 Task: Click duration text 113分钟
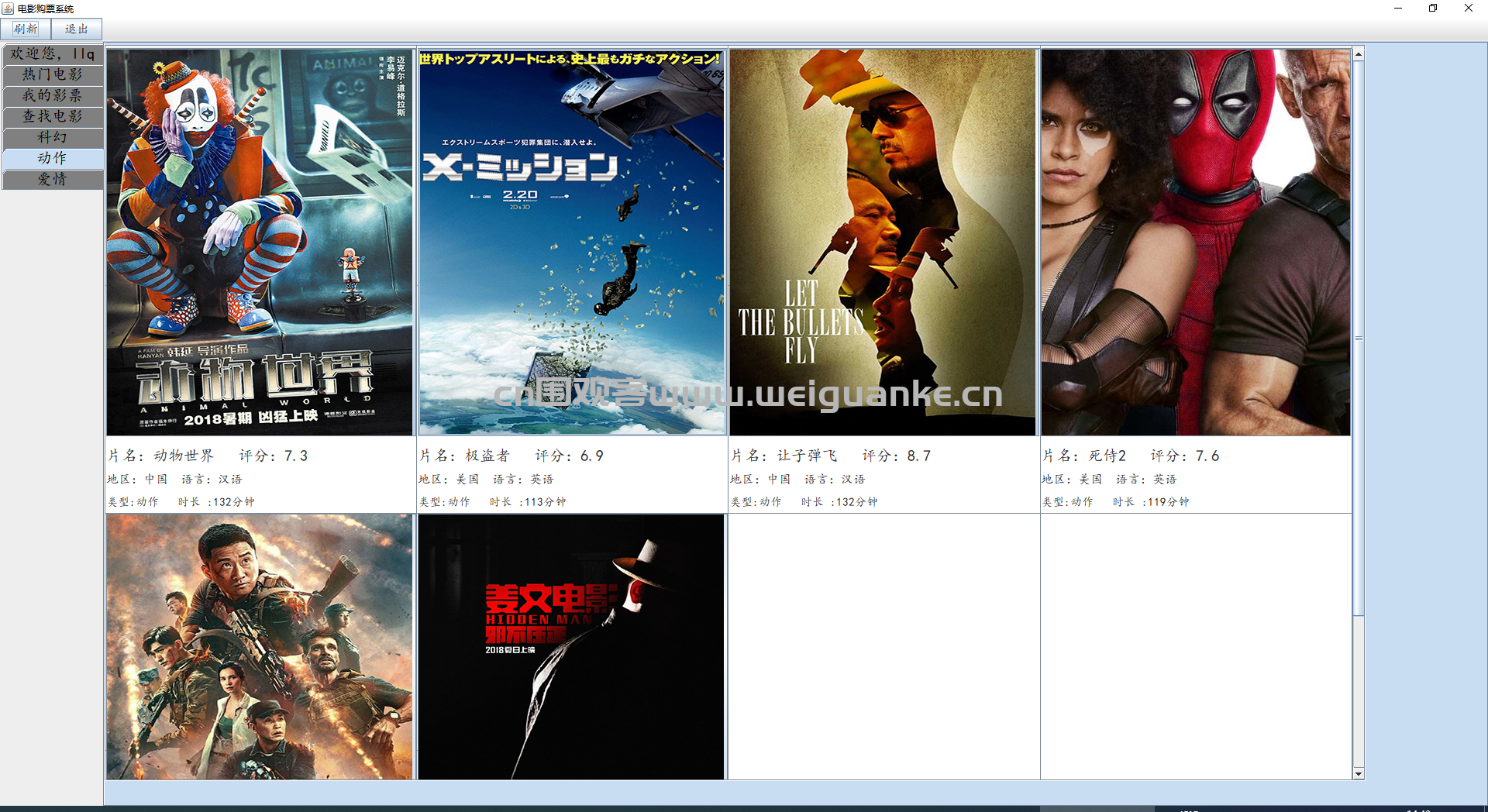tap(546, 502)
